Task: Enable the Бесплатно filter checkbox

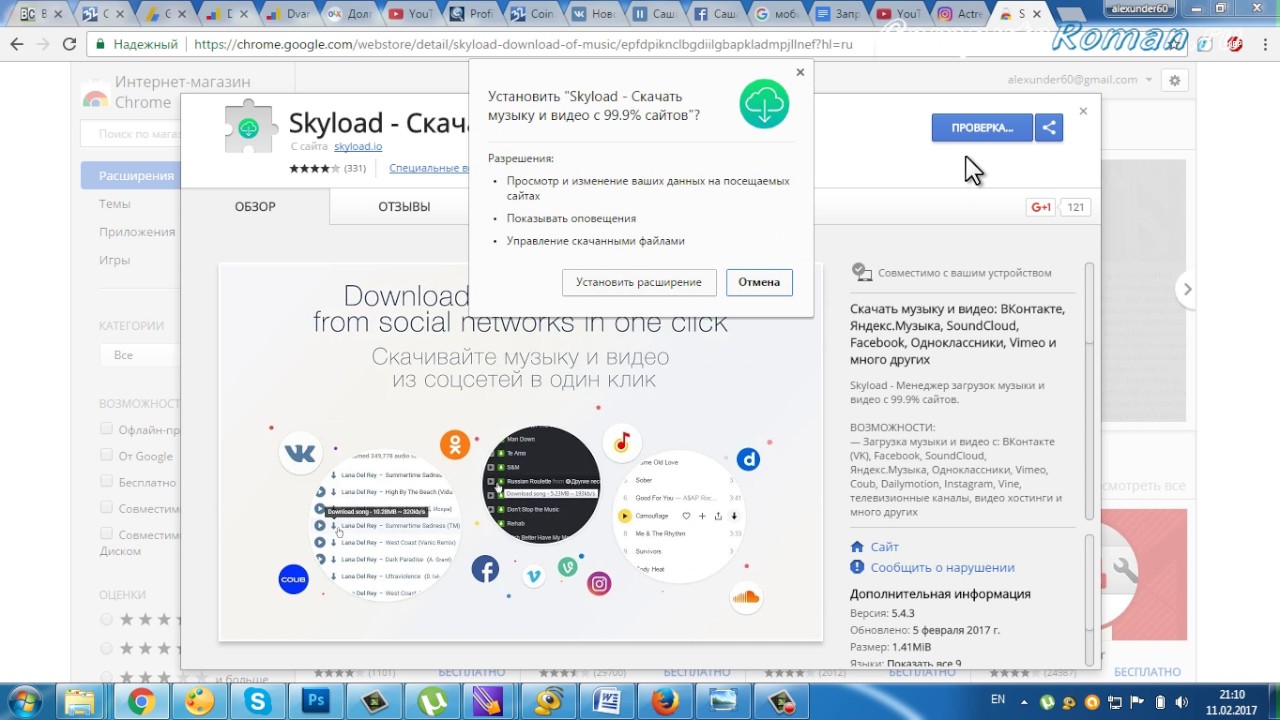Action: (x=106, y=481)
